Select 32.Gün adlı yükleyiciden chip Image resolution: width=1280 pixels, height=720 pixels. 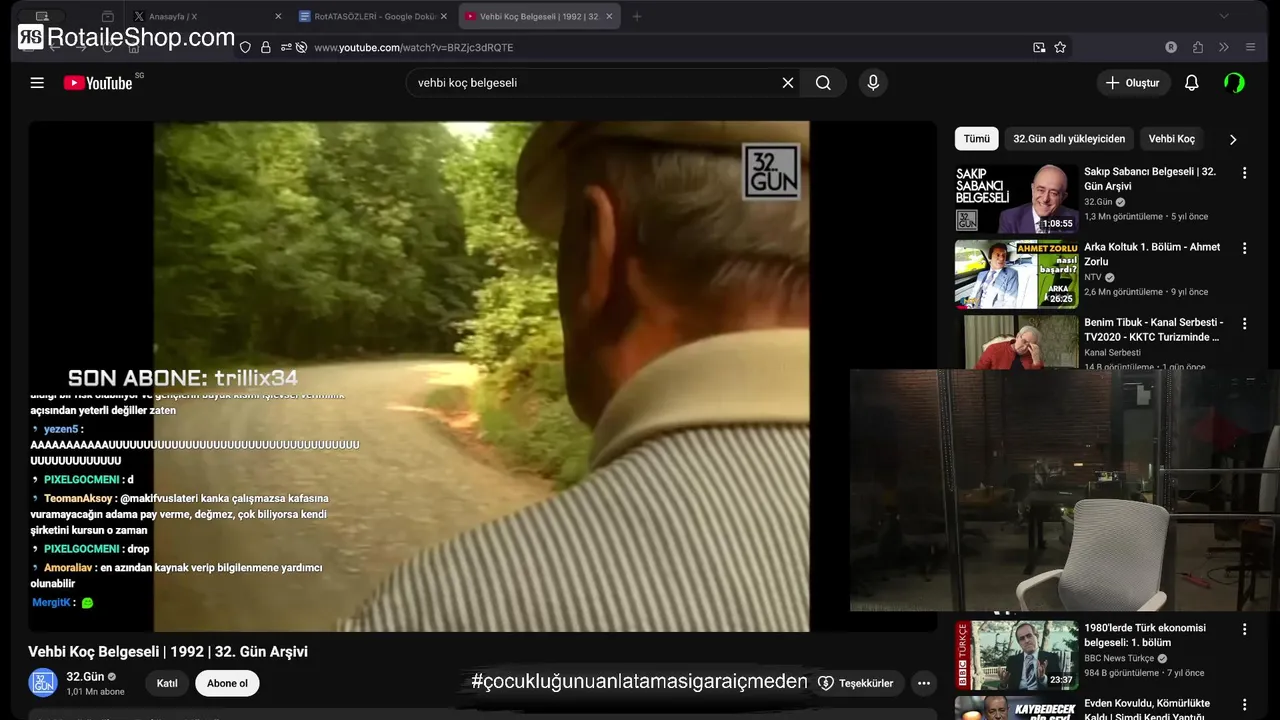[x=1069, y=139]
